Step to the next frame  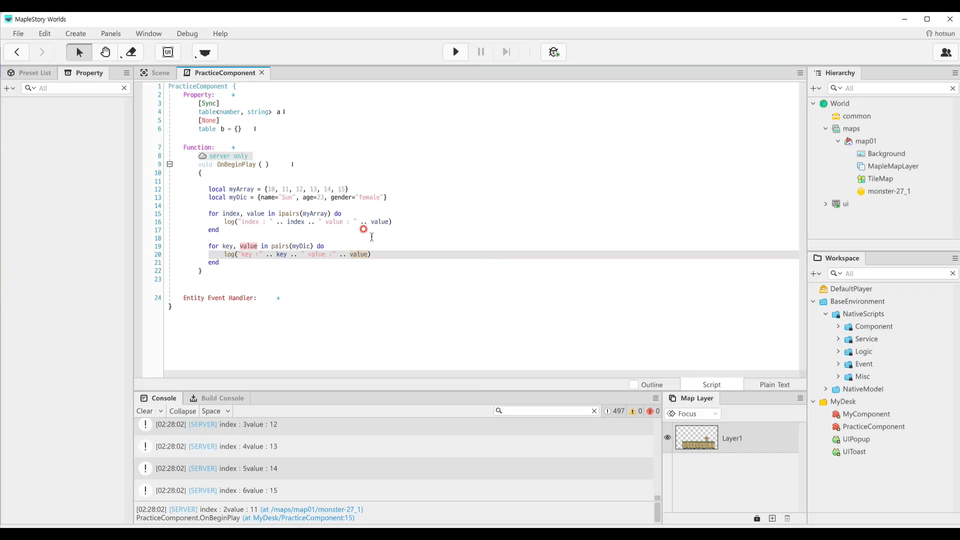click(x=506, y=52)
